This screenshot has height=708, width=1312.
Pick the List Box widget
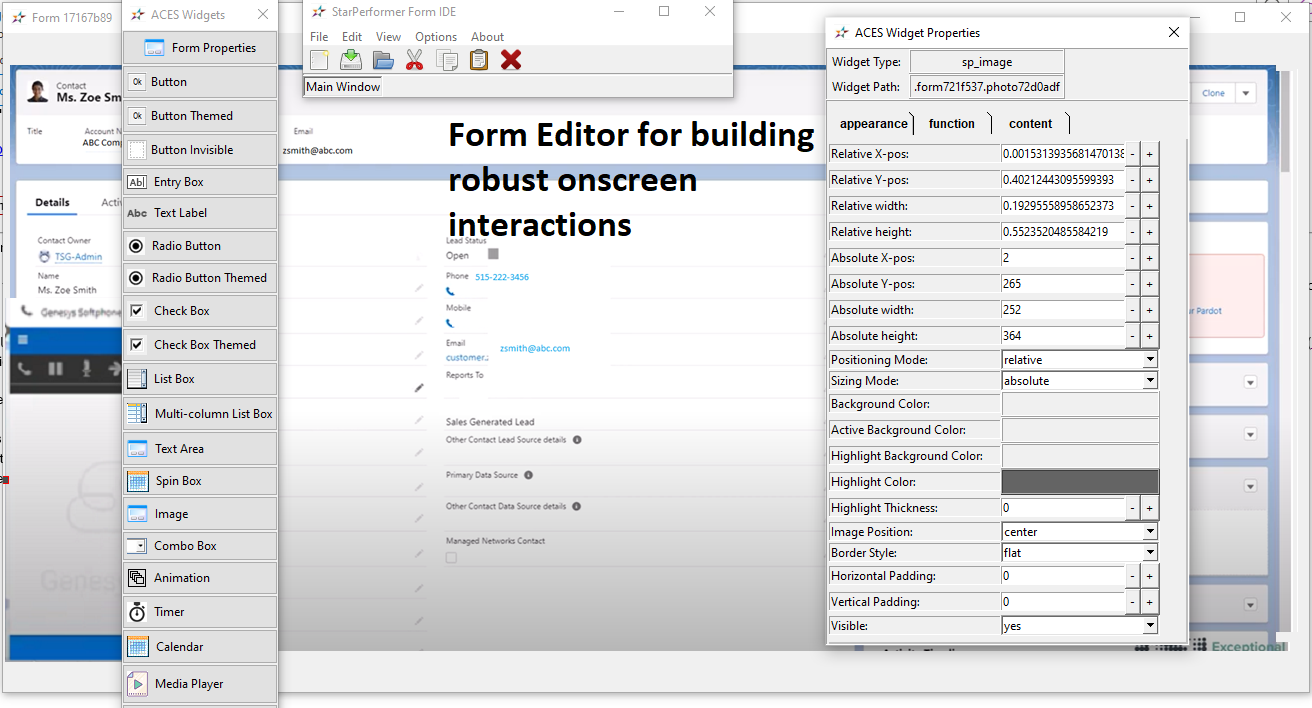[x=200, y=379]
